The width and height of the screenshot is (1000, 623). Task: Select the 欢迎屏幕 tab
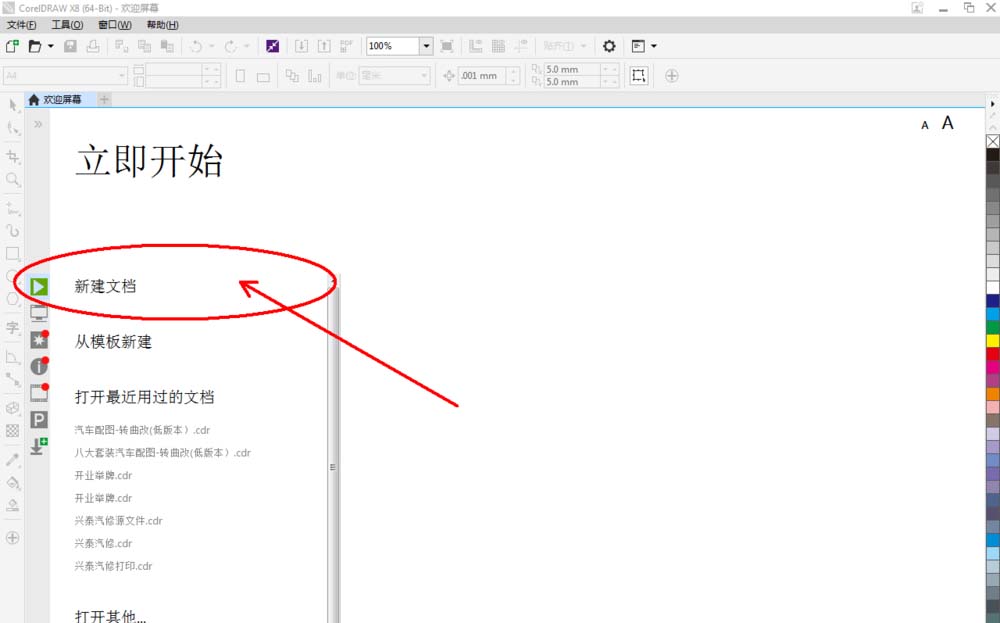pyautogui.click(x=61, y=99)
